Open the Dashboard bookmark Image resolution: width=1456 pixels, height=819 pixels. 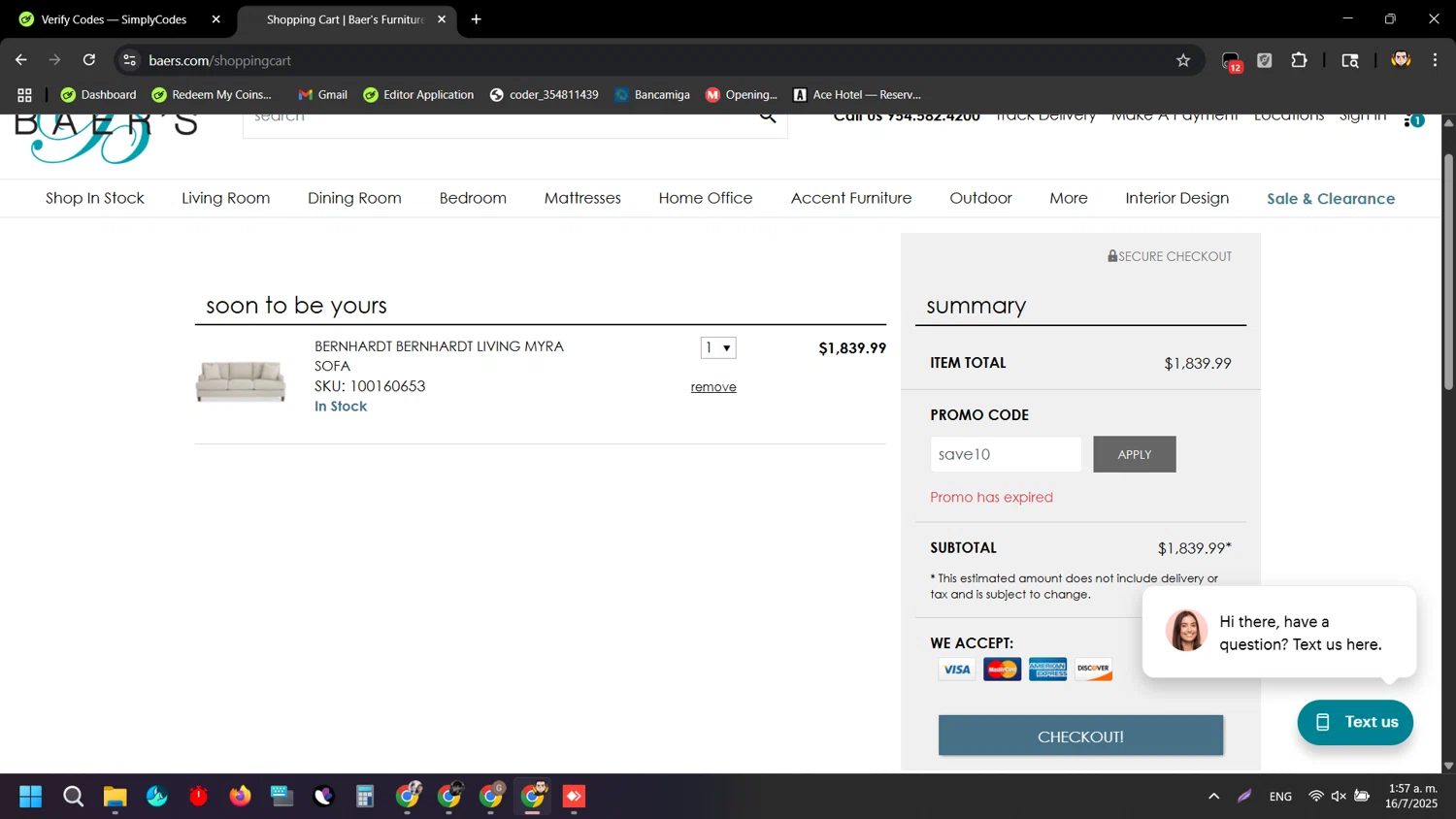point(98,95)
